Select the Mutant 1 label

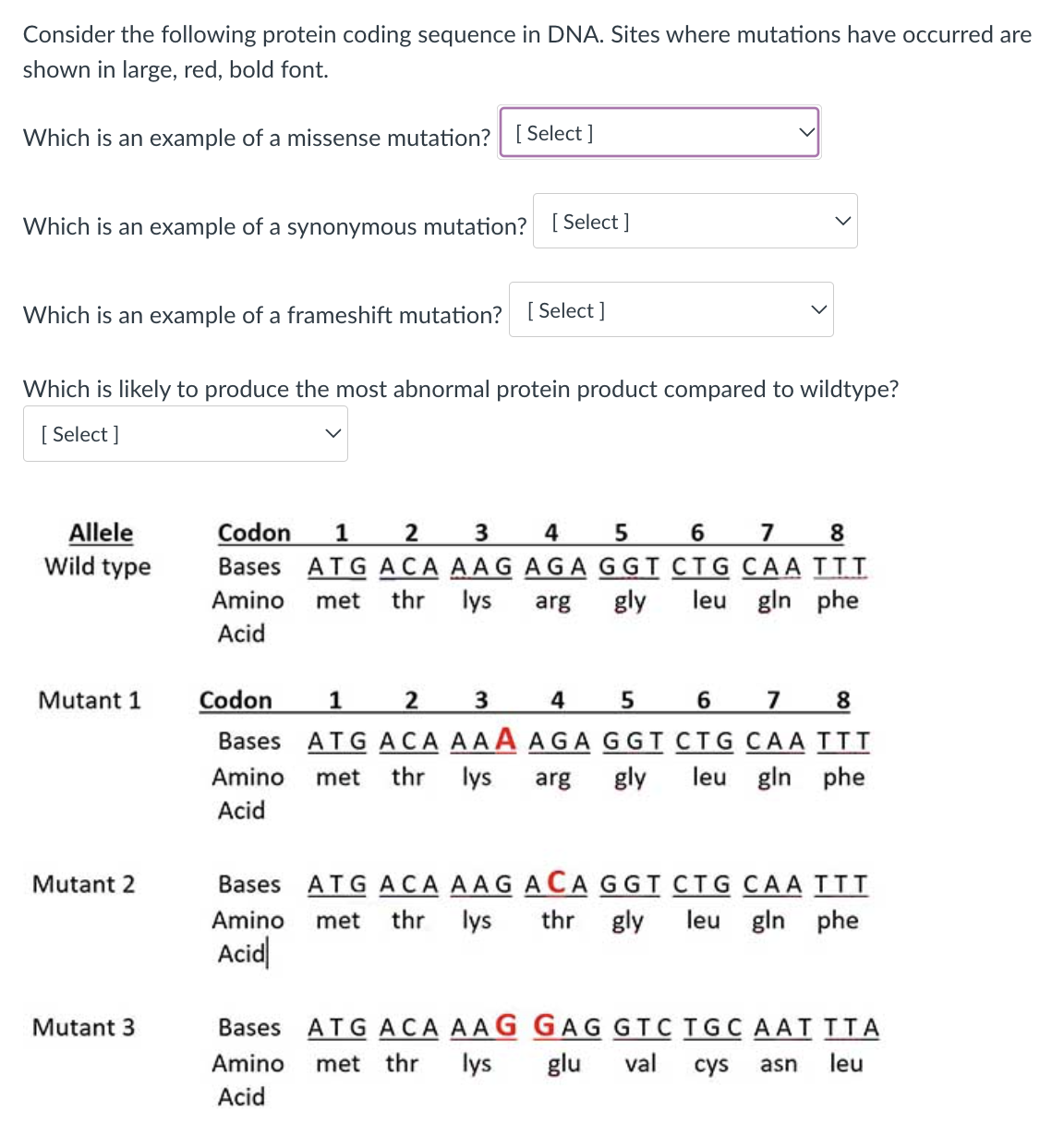click(x=90, y=701)
